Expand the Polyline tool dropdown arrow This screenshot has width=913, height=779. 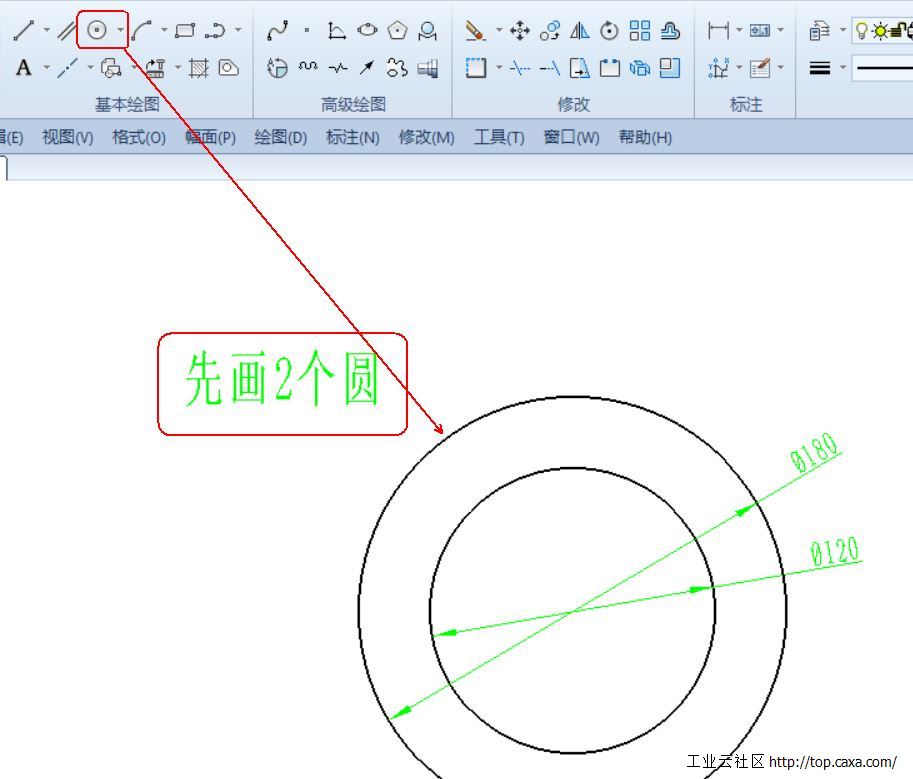pos(238,29)
